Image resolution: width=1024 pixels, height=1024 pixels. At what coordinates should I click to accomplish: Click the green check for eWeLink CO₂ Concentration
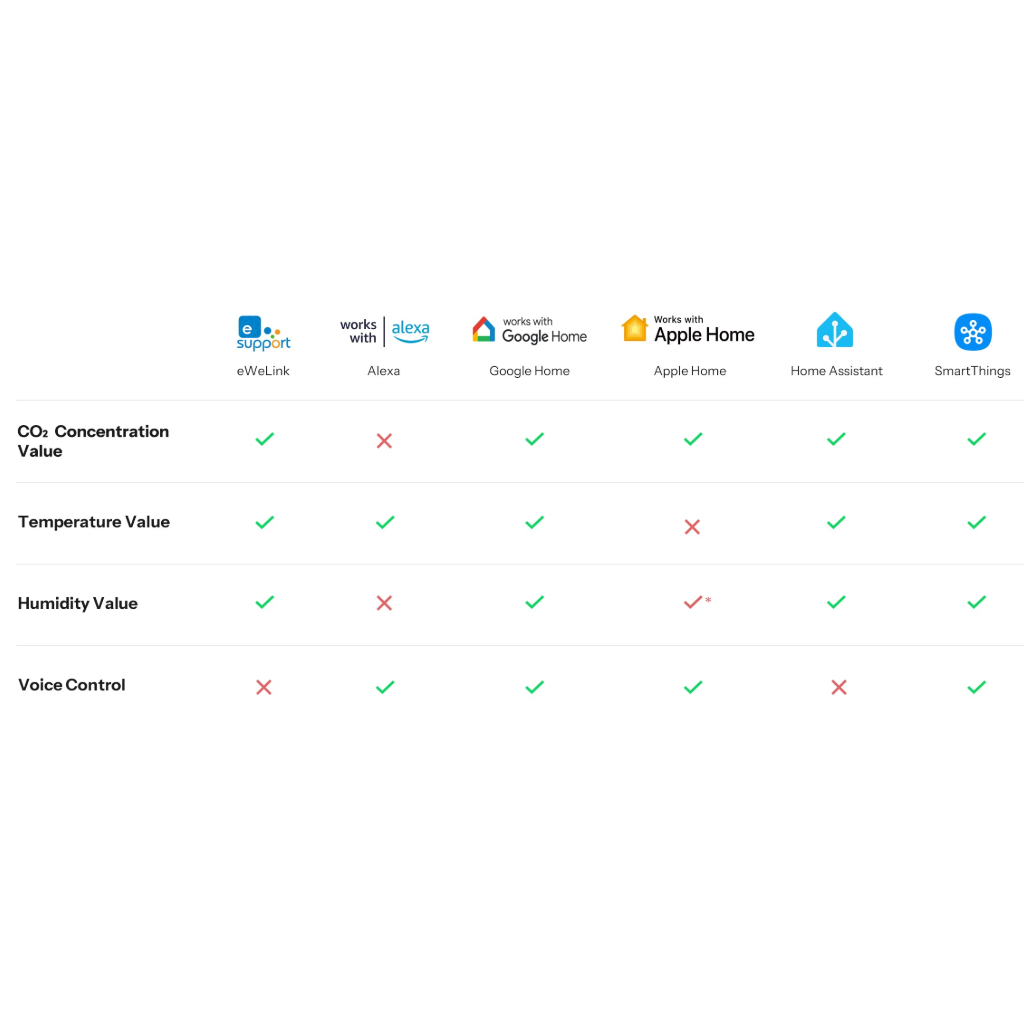pyautogui.click(x=265, y=439)
